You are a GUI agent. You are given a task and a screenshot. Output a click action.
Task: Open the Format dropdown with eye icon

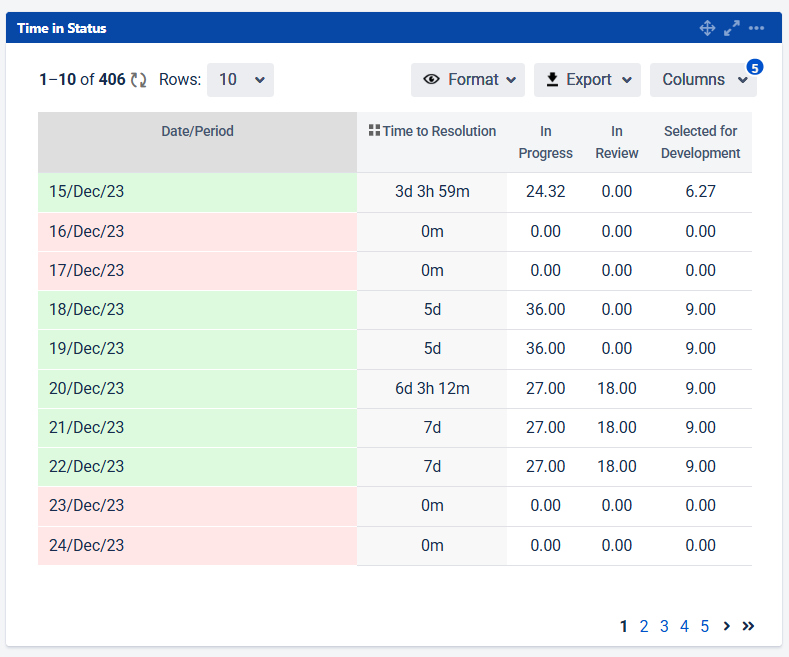tap(468, 80)
